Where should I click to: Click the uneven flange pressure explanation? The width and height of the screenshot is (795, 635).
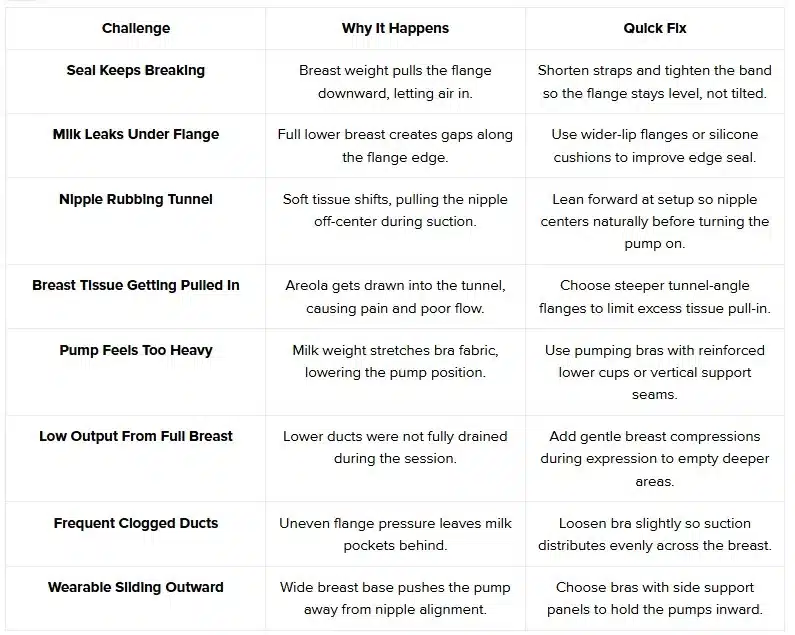[x=395, y=534]
